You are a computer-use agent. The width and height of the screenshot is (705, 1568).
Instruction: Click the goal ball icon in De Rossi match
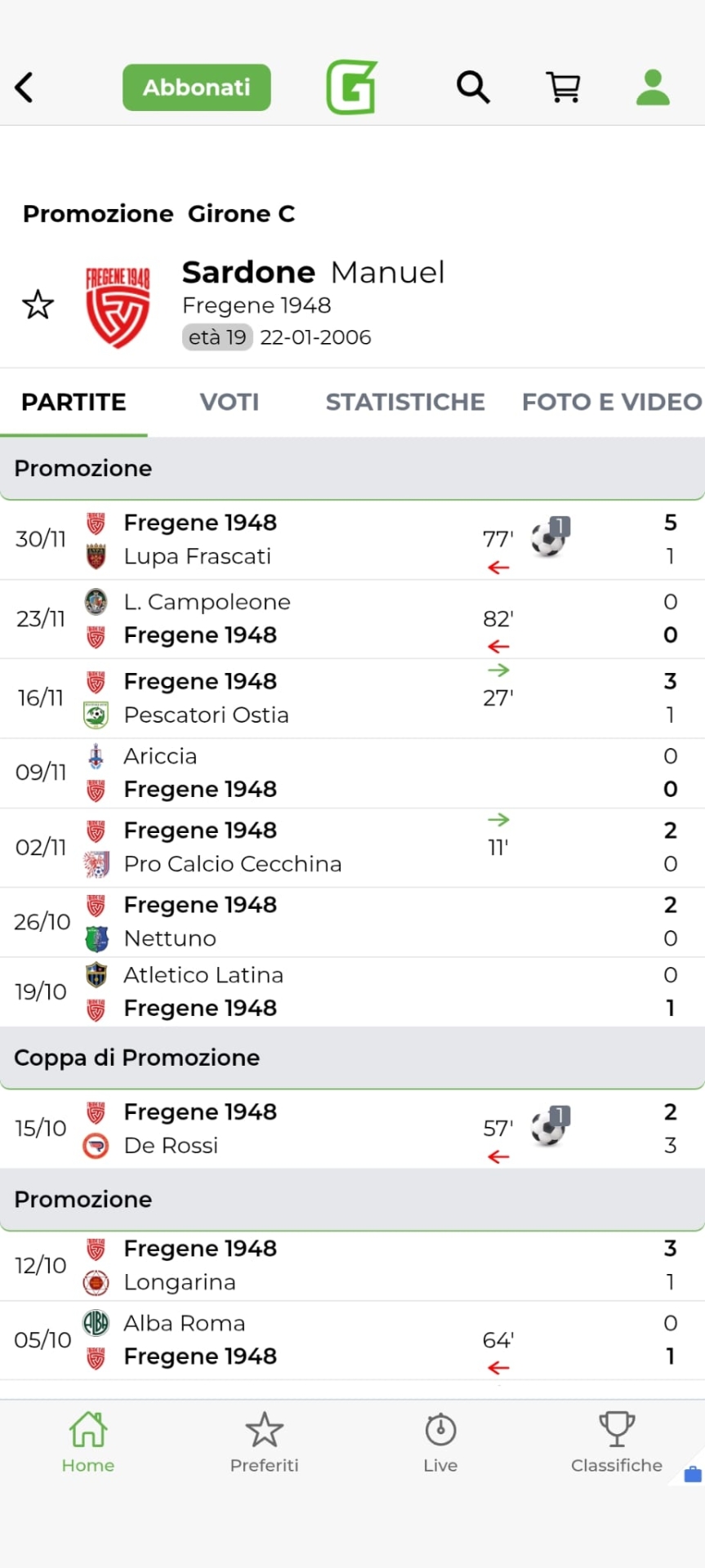(x=548, y=1128)
